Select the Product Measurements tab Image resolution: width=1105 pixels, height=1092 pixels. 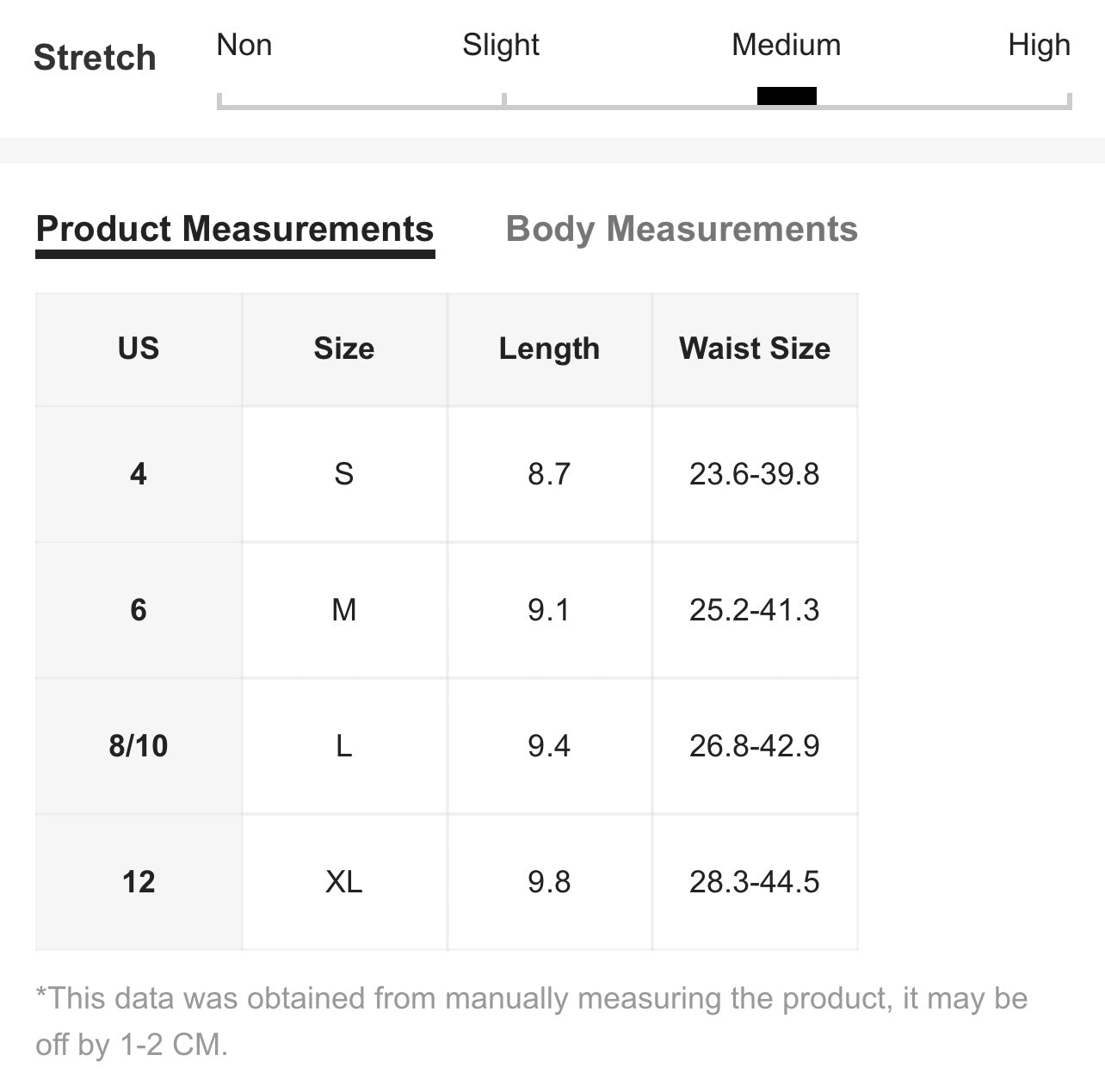[235, 229]
